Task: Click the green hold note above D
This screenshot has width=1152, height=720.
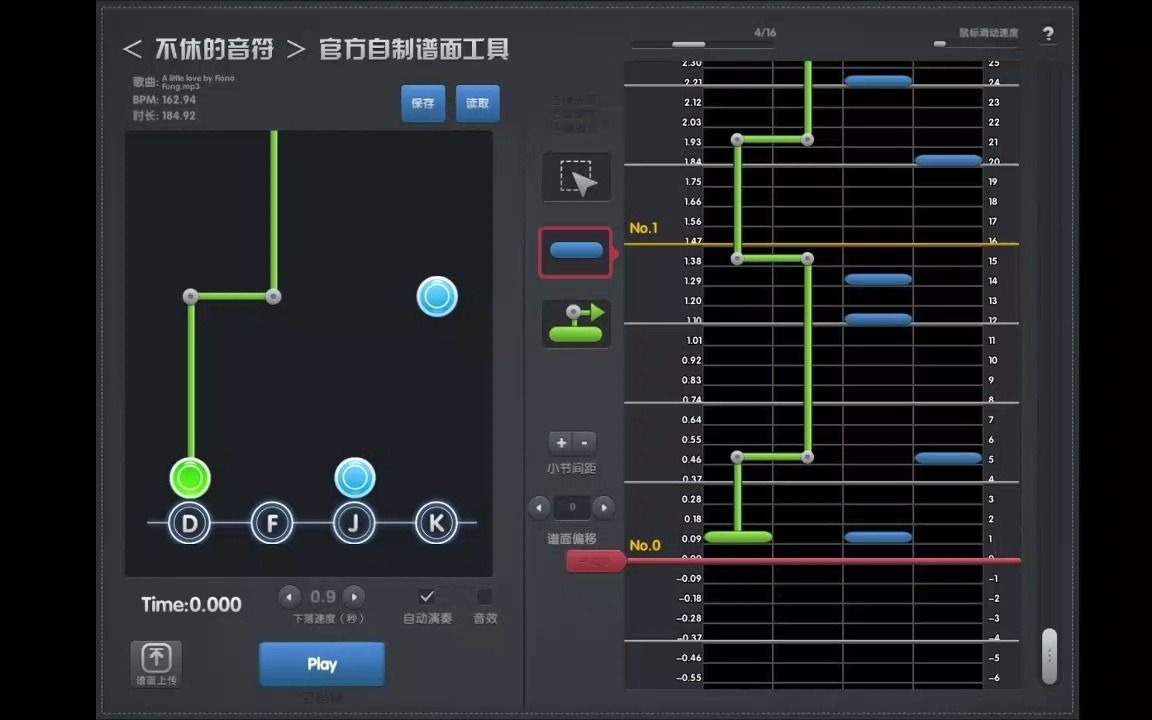Action: 190,478
